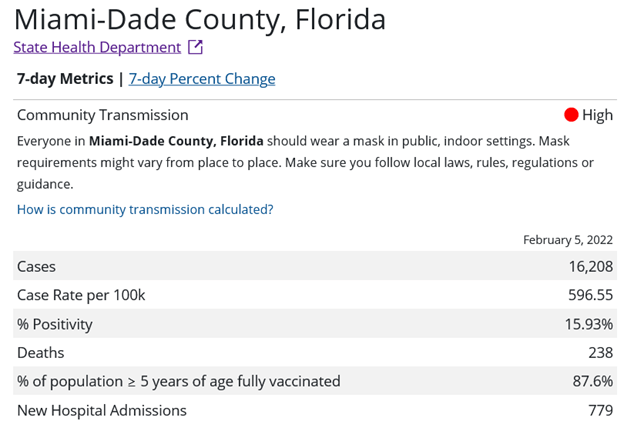624x421 pixels.
Task: Click the red High transmission indicator dot
Action: tap(571, 115)
